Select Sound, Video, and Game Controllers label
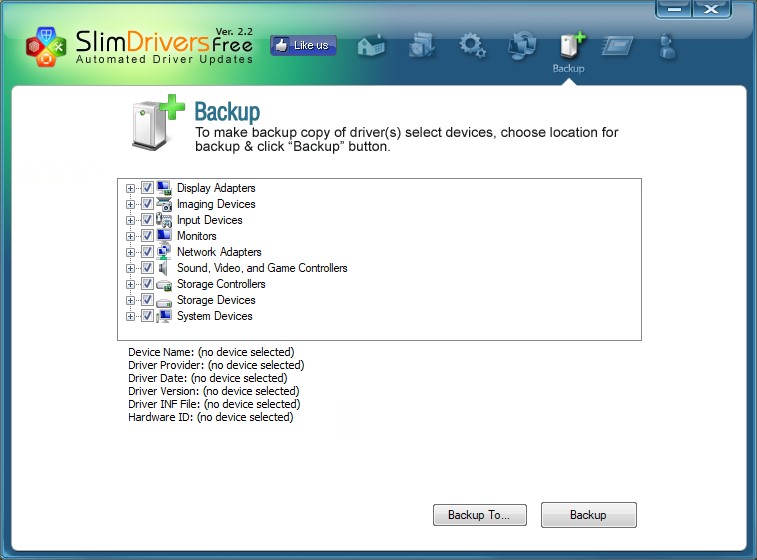The image size is (757, 560). 262,267
